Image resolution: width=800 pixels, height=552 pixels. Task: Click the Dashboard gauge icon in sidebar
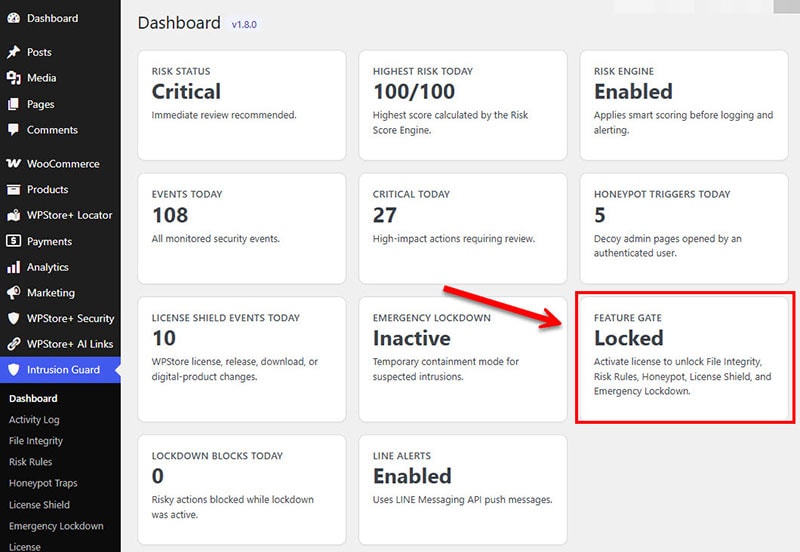14,18
